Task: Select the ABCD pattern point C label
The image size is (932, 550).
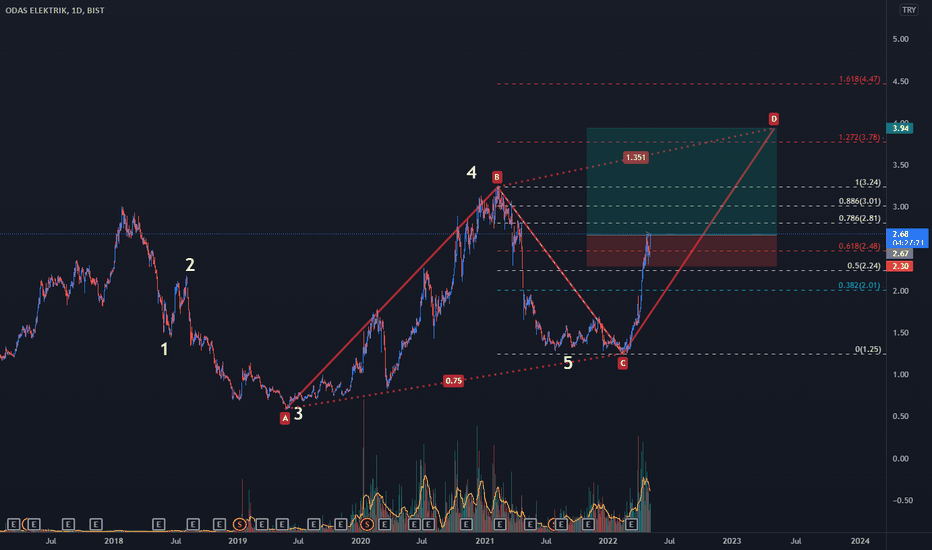Action: 622,363
